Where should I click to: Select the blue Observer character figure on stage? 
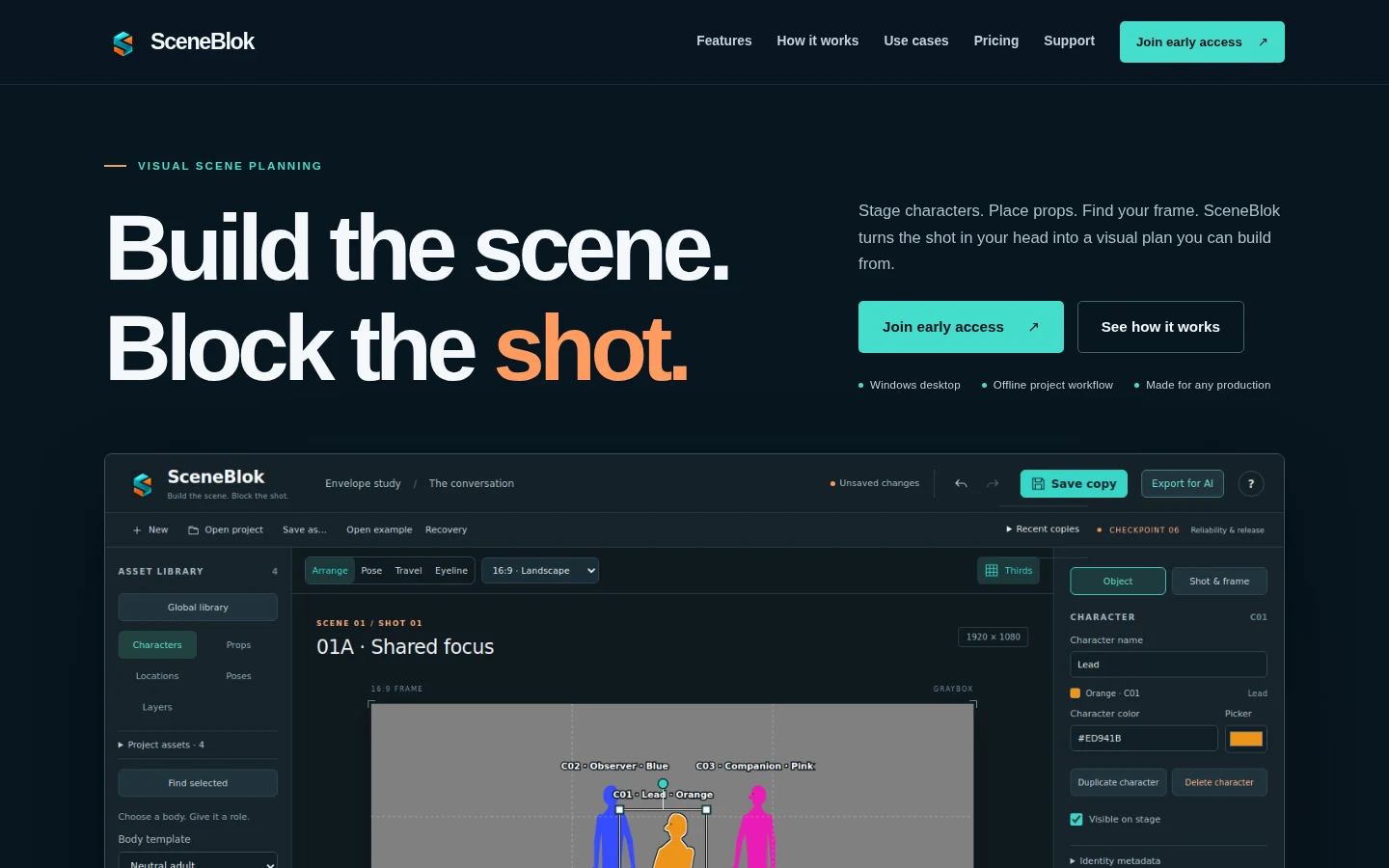(x=613, y=827)
